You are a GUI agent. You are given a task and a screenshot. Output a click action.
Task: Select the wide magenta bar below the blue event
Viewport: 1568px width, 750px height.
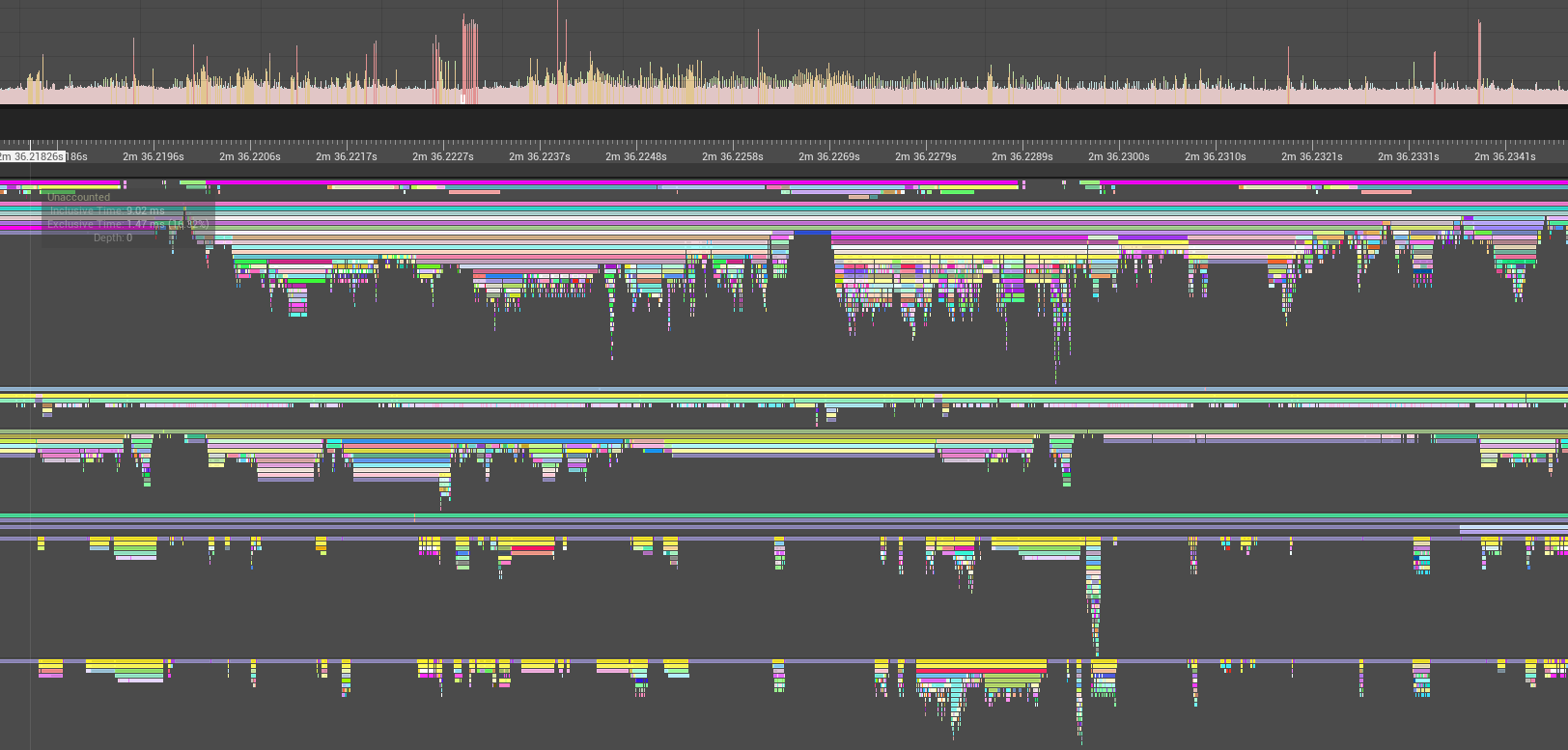point(959,236)
